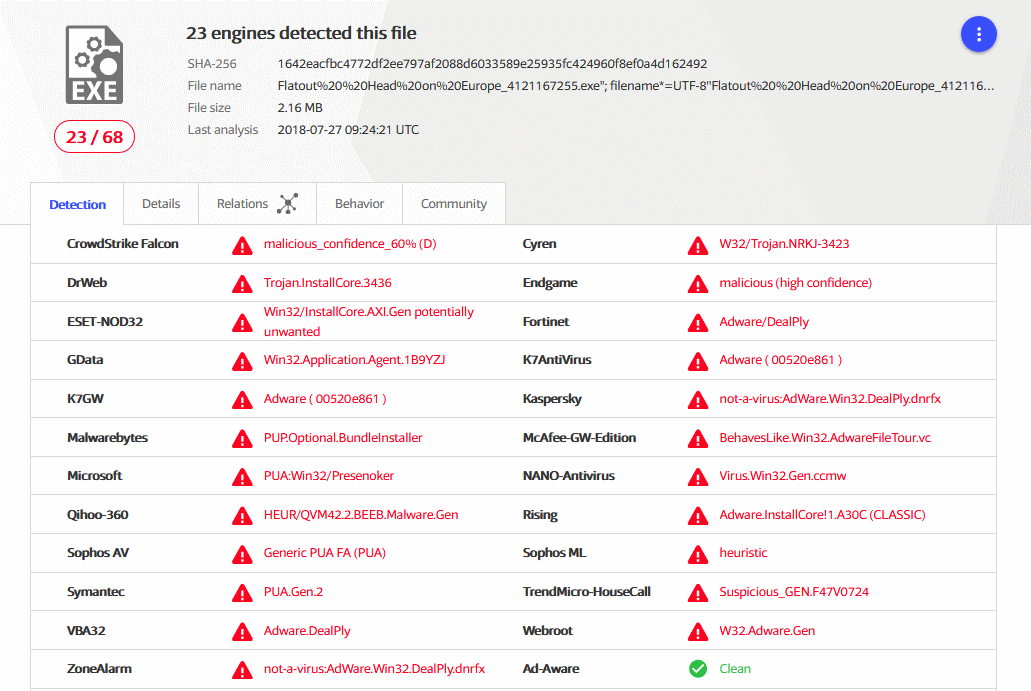Click the Adware.InstallCore!1.A30C (CLASSIC) result
The image size is (1031, 691).
pos(822,515)
